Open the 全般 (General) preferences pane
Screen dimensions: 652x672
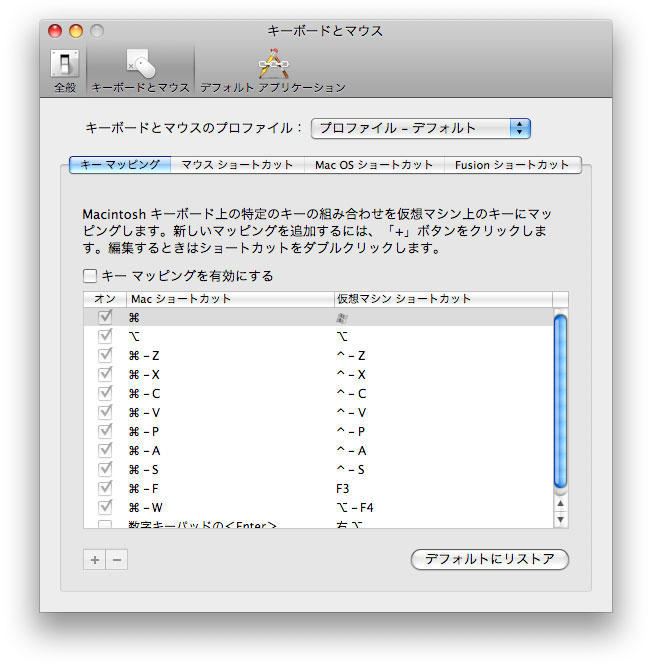coord(65,71)
